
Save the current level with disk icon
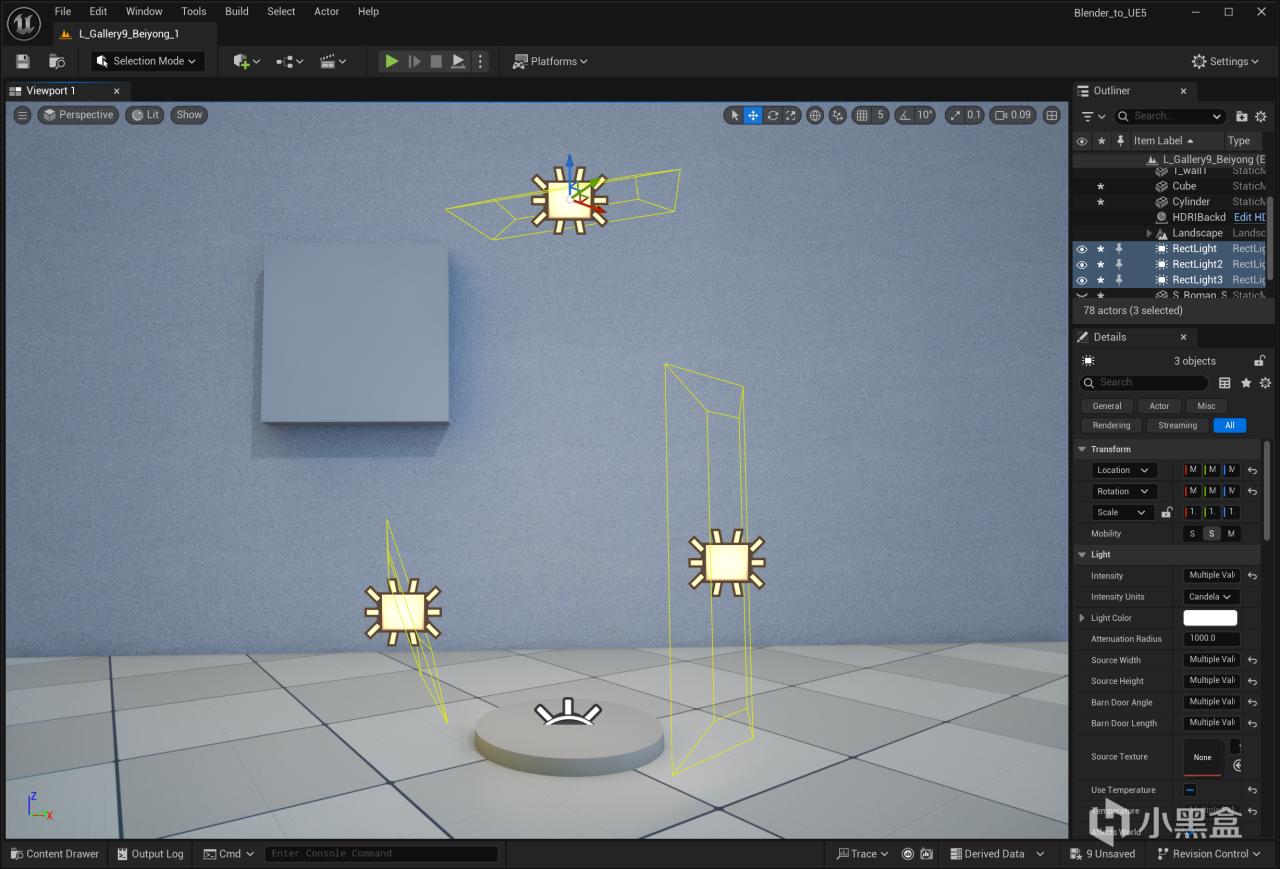[23, 61]
